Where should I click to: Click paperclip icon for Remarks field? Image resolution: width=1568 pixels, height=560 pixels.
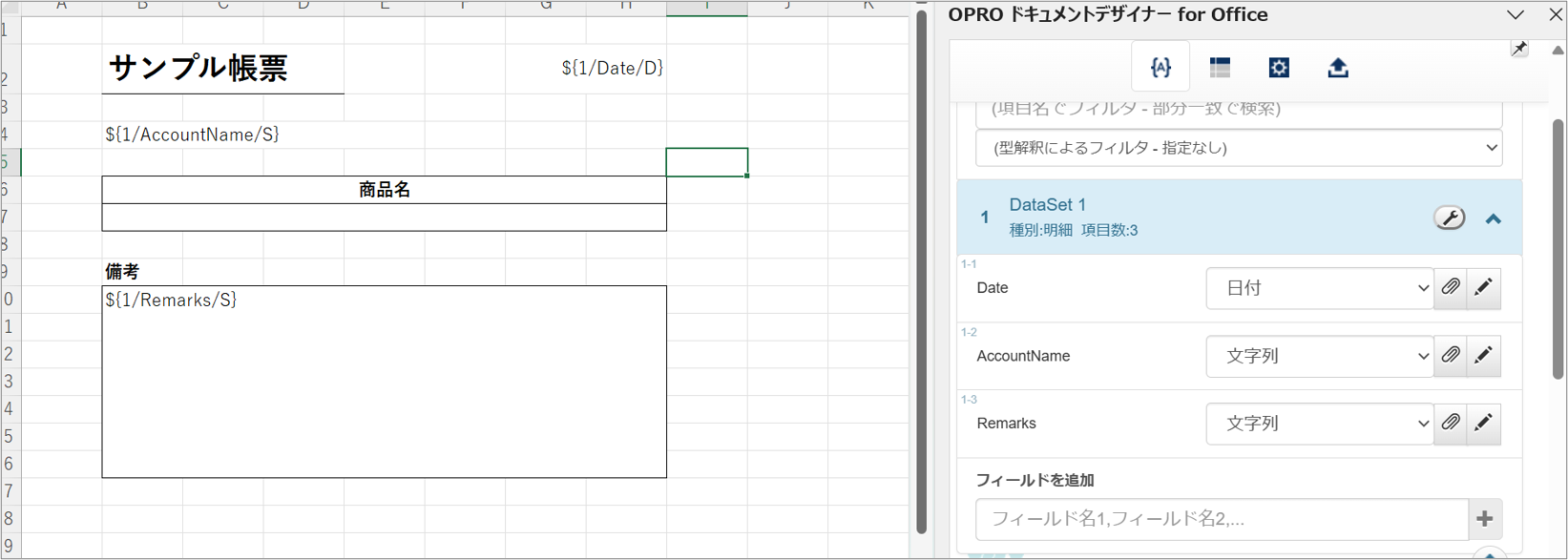[1451, 423]
